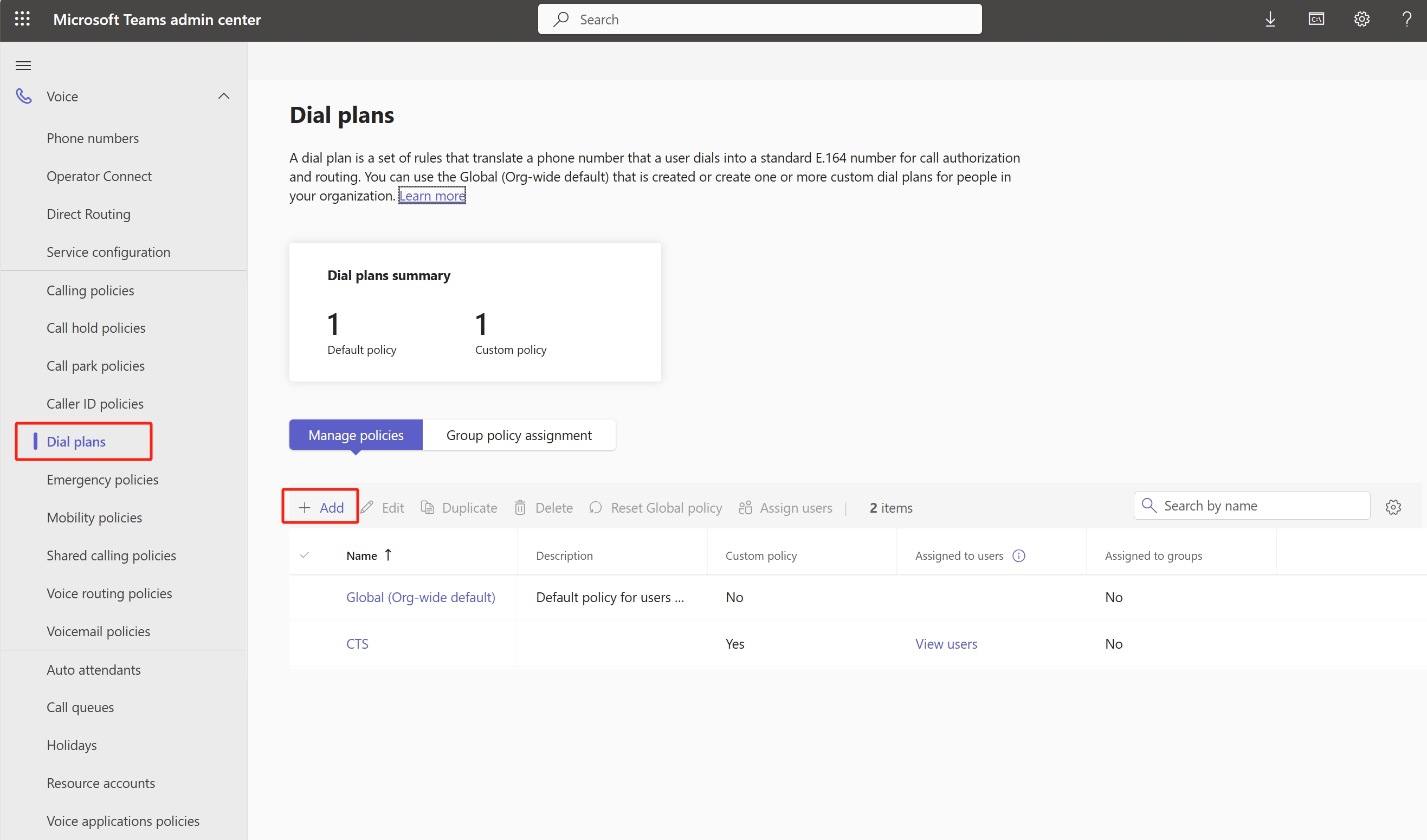Open Phone numbers in sidebar
1427x840 pixels.
pyautogui.click(x=93, y=138)
